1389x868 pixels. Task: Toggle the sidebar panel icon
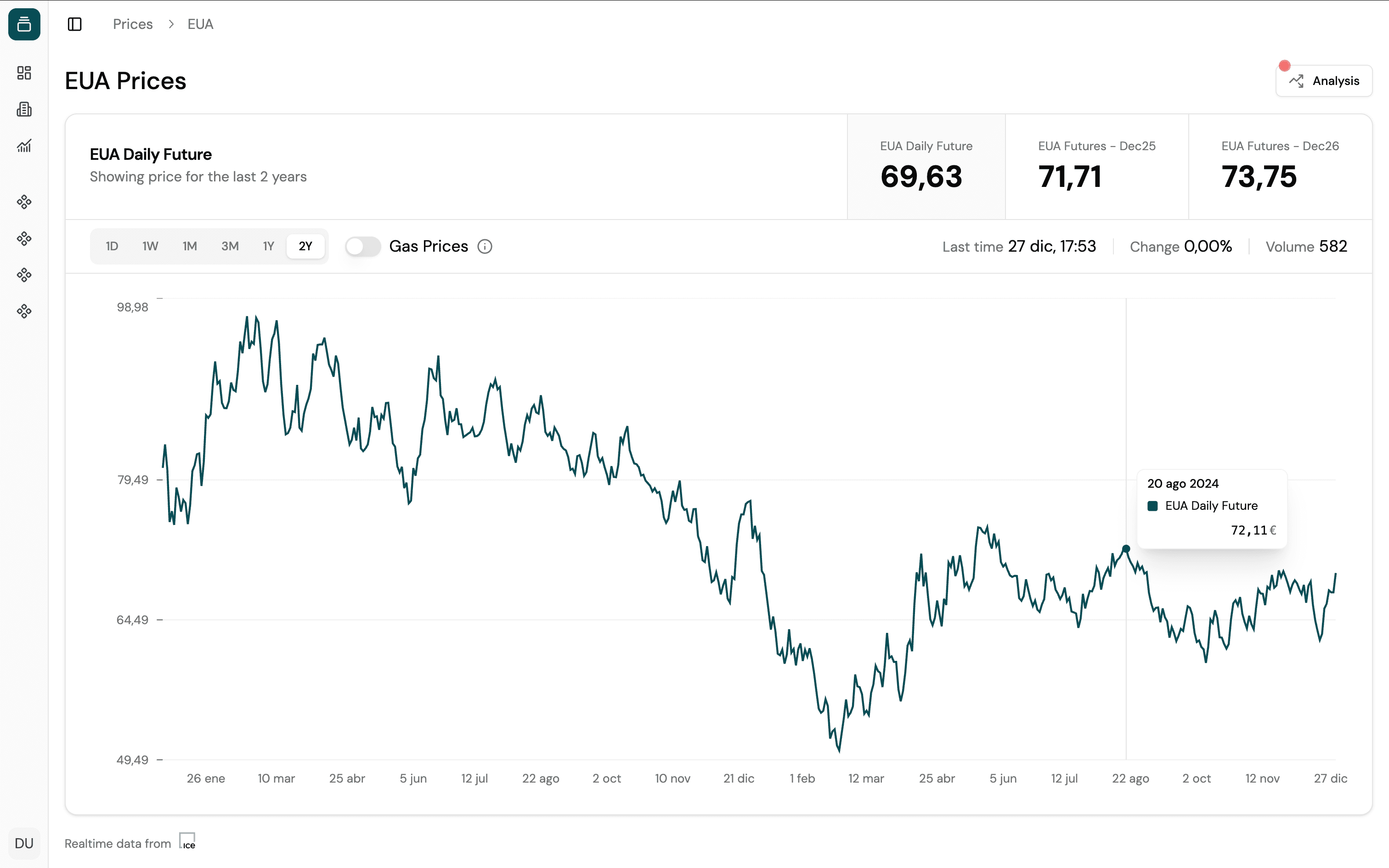(x=74, y=24)
